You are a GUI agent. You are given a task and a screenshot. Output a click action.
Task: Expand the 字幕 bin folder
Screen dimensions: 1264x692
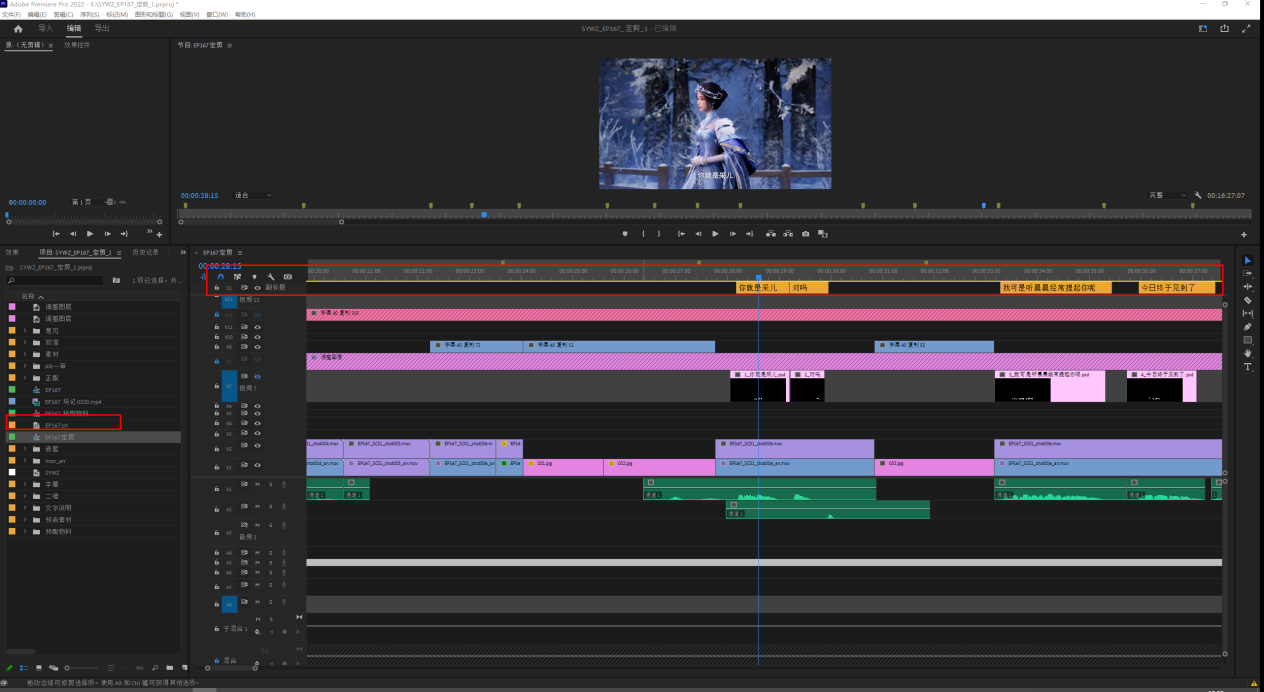(25, 484)
